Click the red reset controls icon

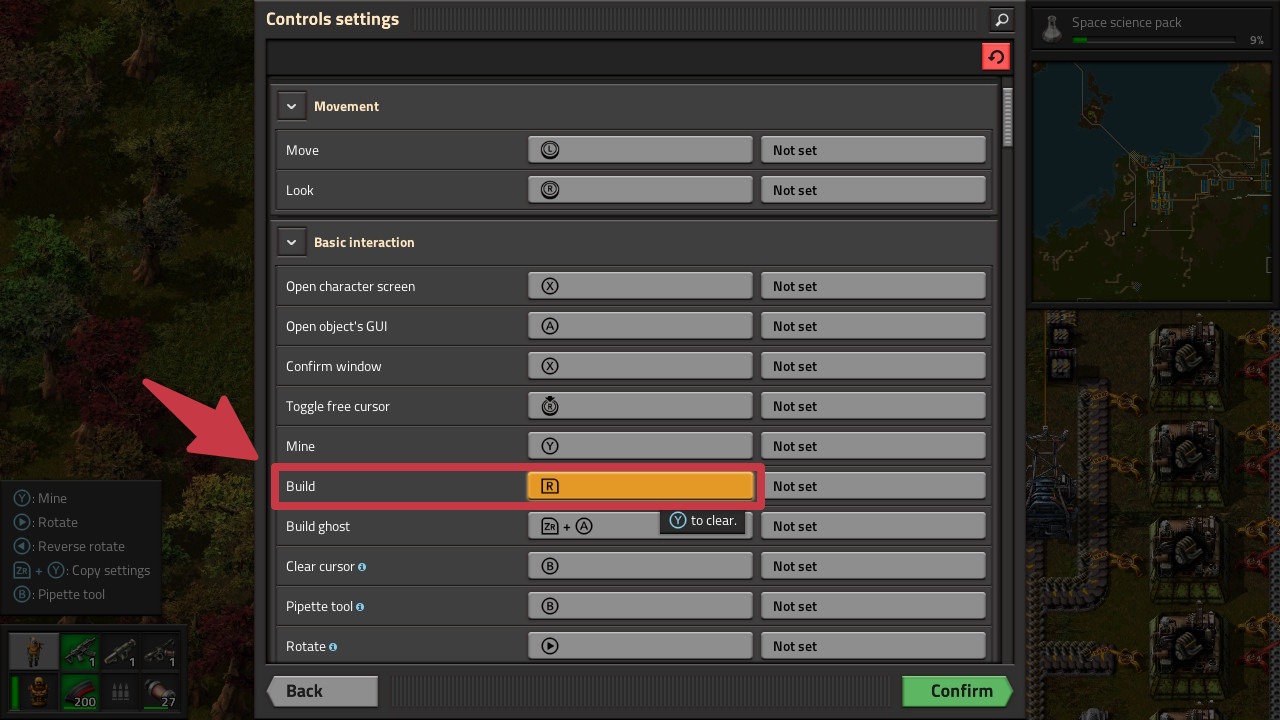click(996, 57)
